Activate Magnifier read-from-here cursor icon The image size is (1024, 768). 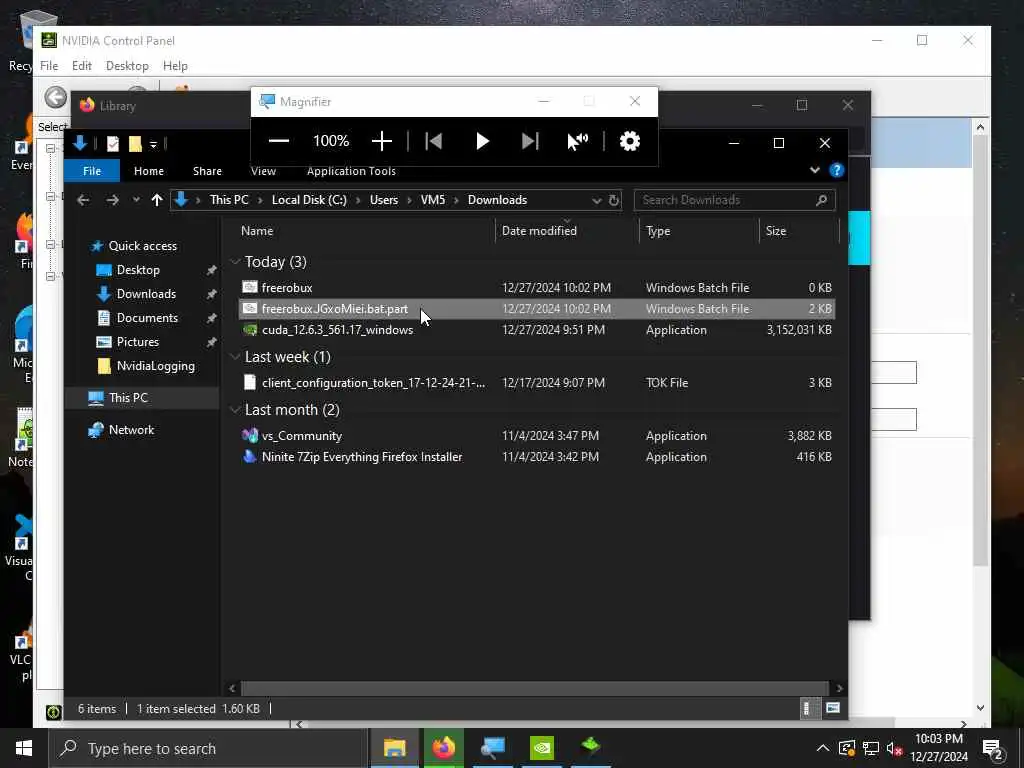577,141
